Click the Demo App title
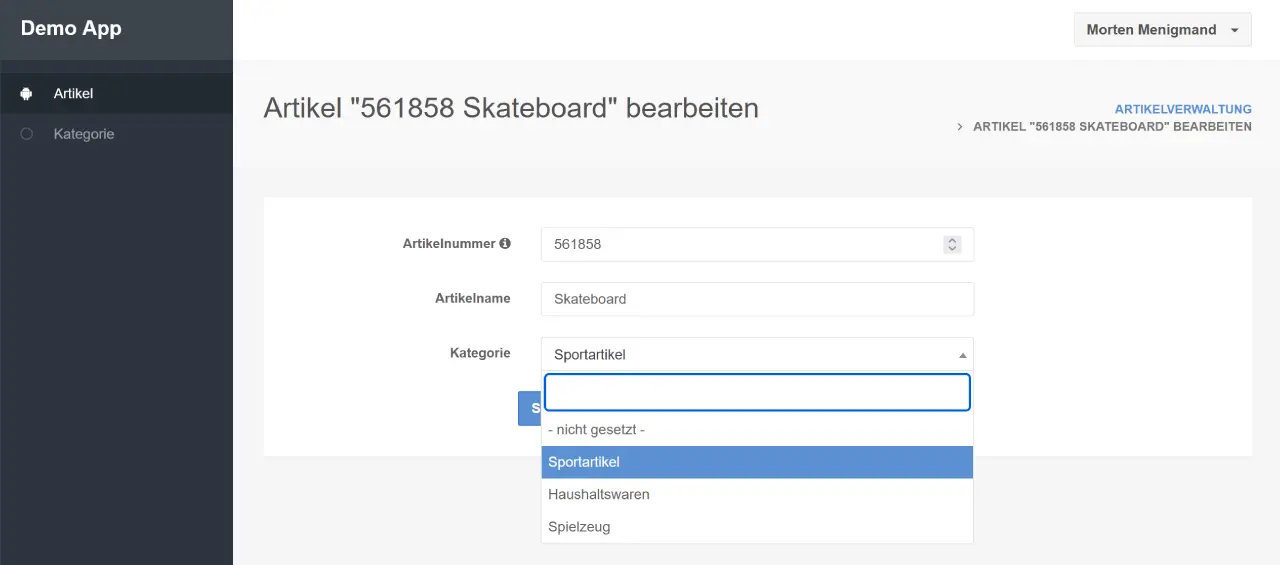The width and height of the screenshot is (1280, 565). coord(71,29)
